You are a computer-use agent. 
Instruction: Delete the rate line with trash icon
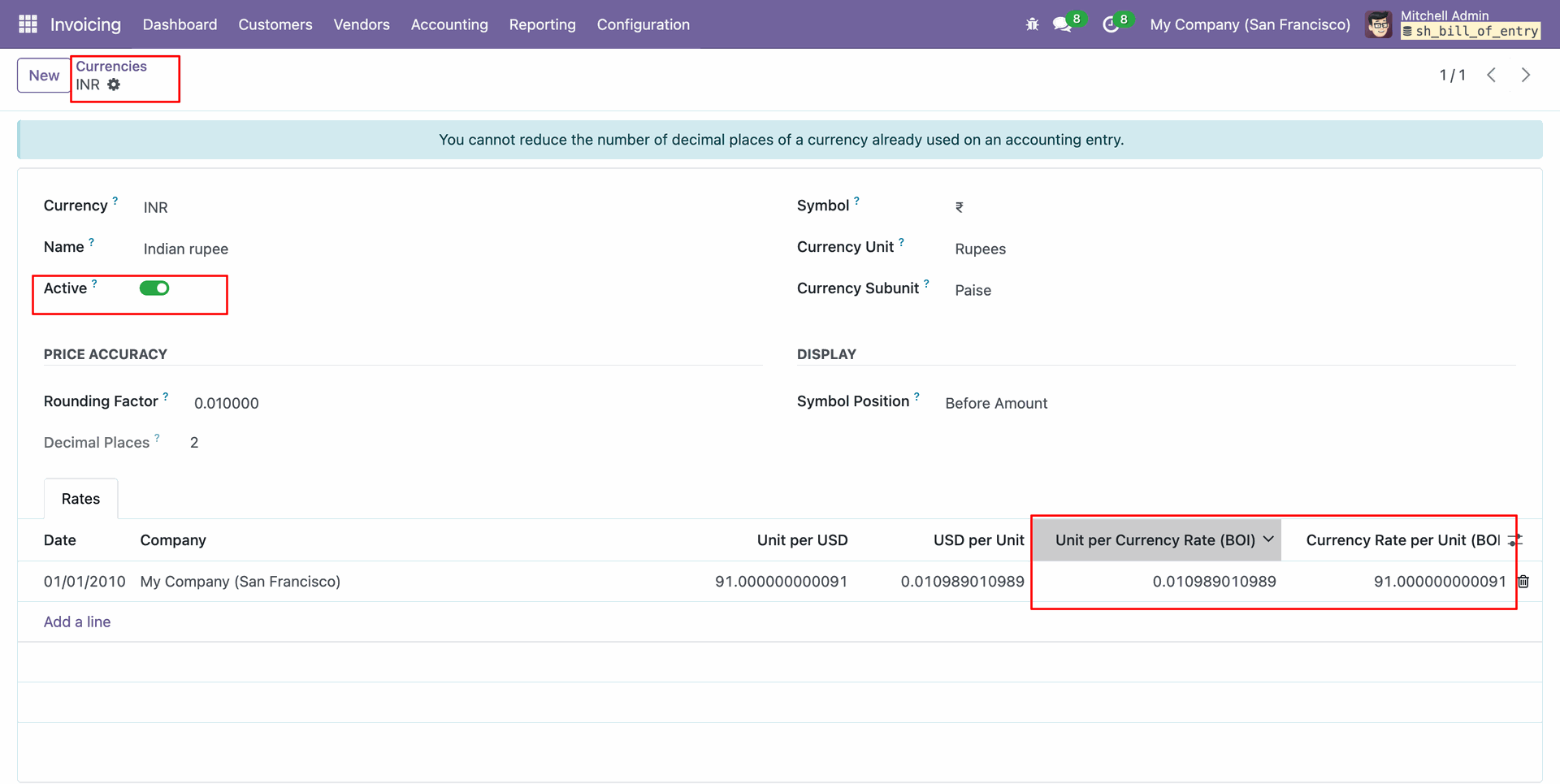(x=1523, y=582)
